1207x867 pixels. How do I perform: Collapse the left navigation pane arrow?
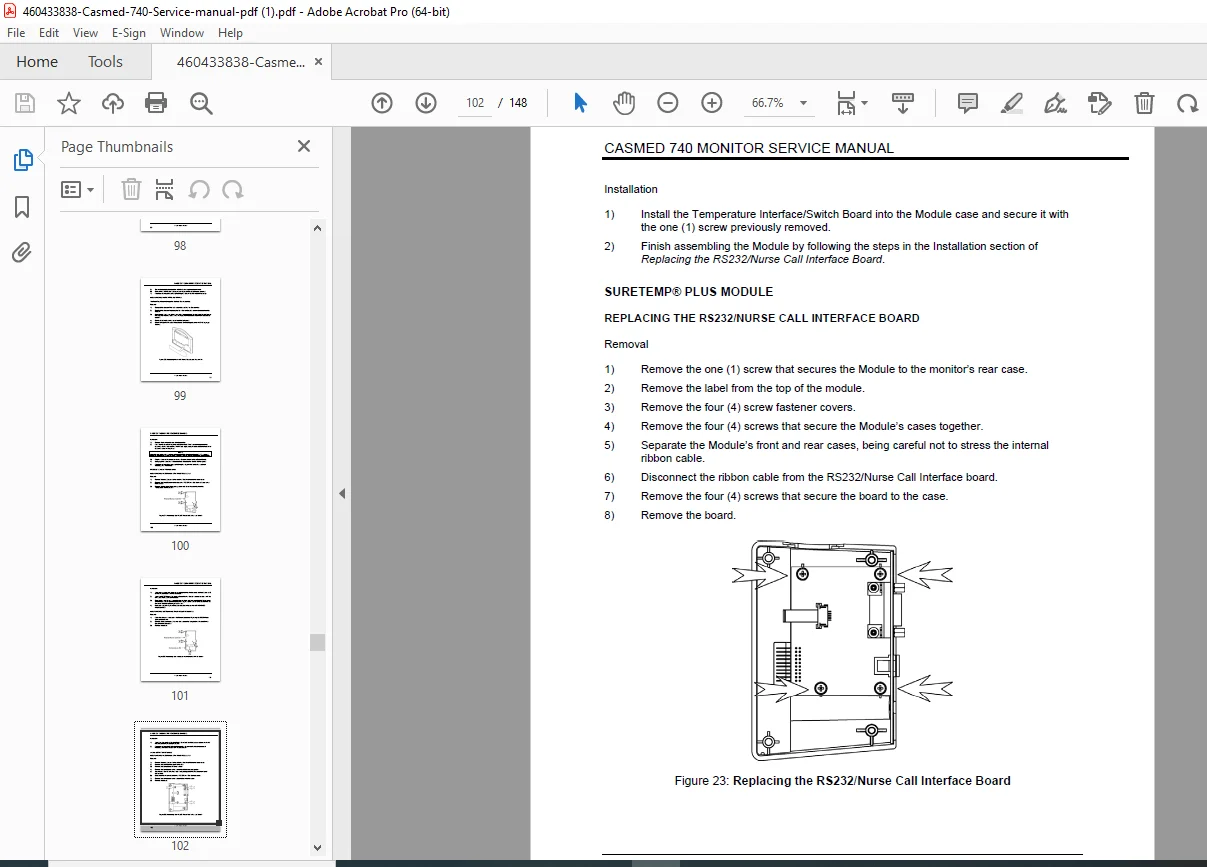pos(343,493)
